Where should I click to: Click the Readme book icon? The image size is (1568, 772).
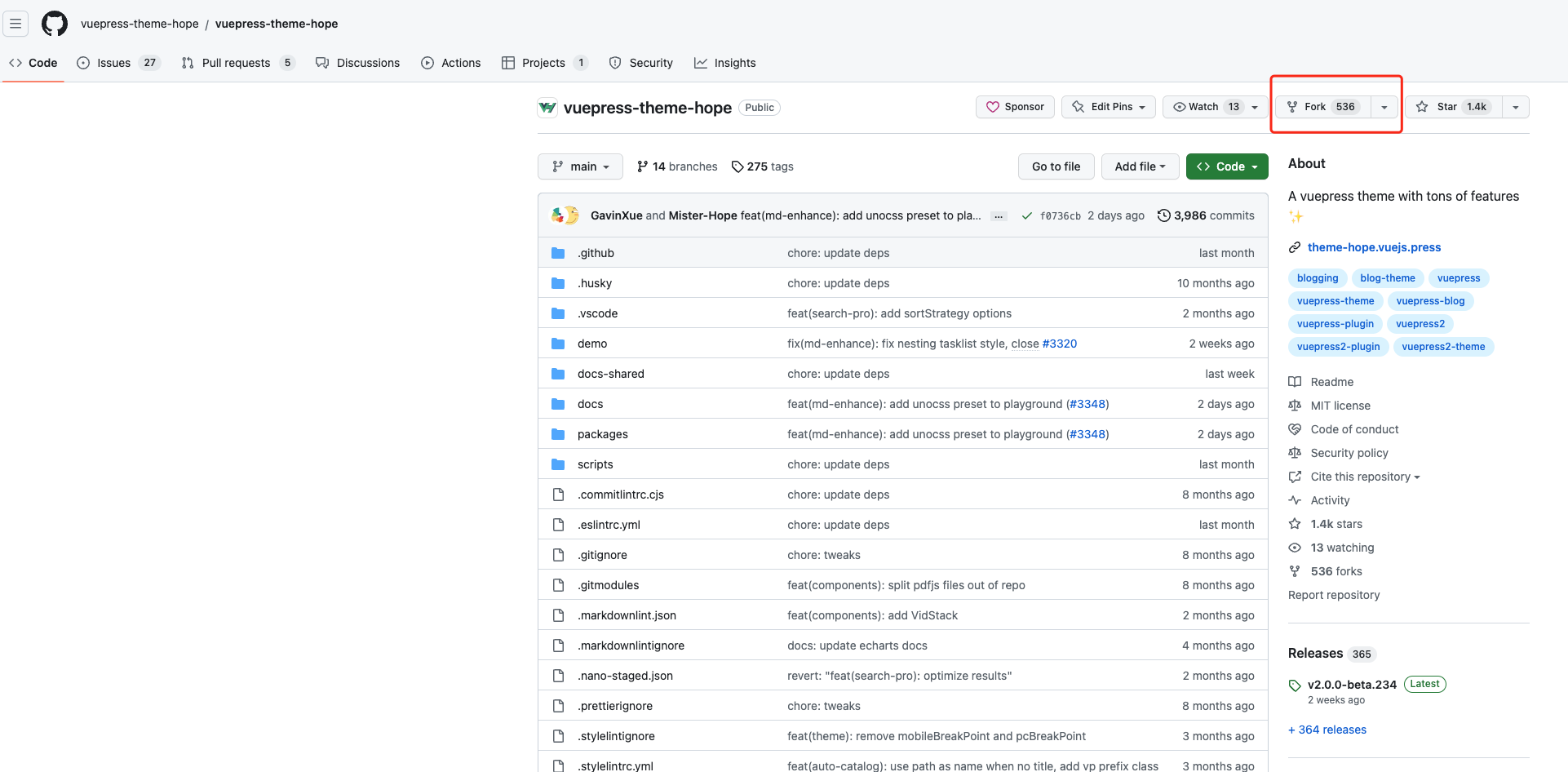click(x=1295, y=382)
